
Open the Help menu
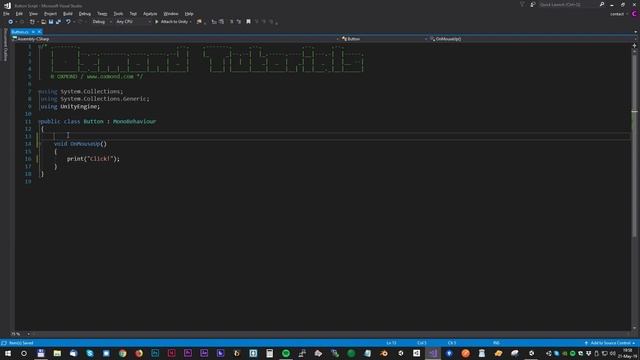[189, 14]
